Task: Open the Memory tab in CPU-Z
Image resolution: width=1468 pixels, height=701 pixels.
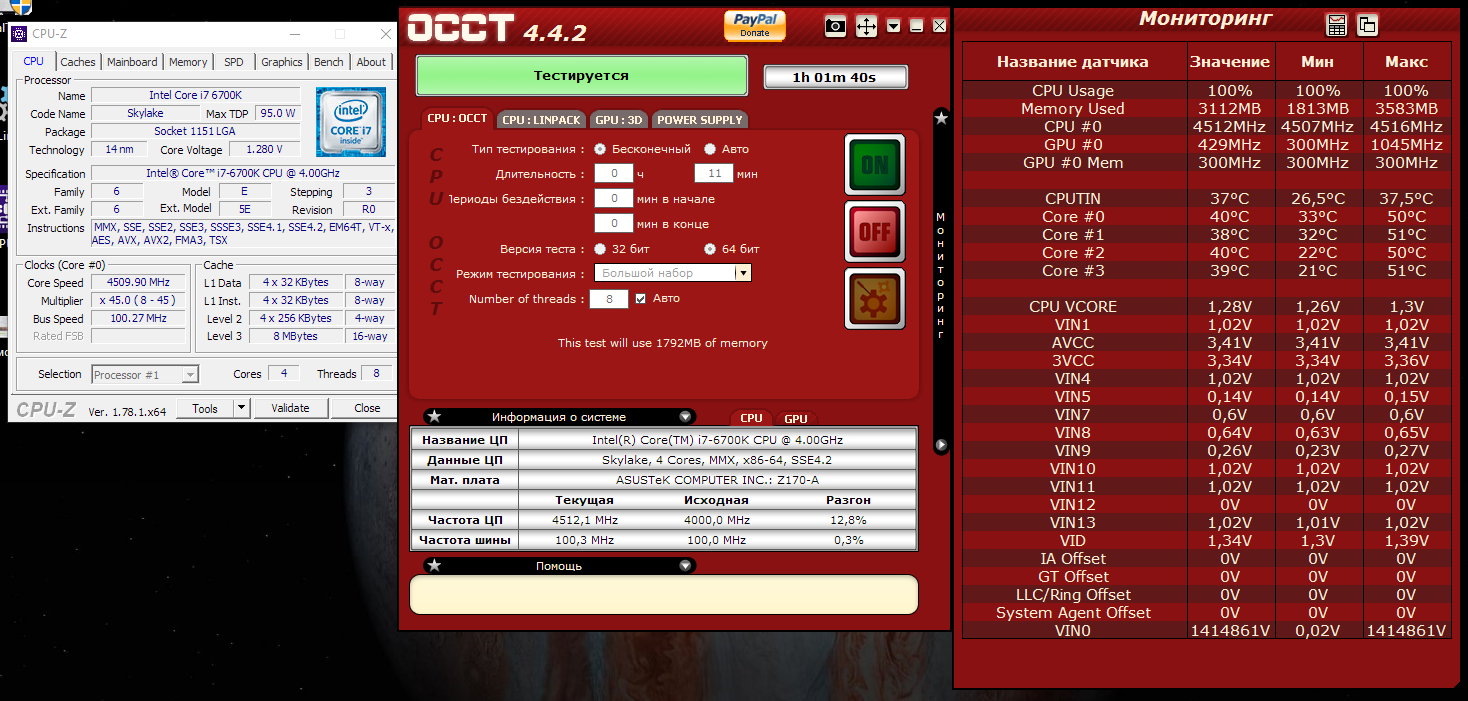Action: [188, 62]
